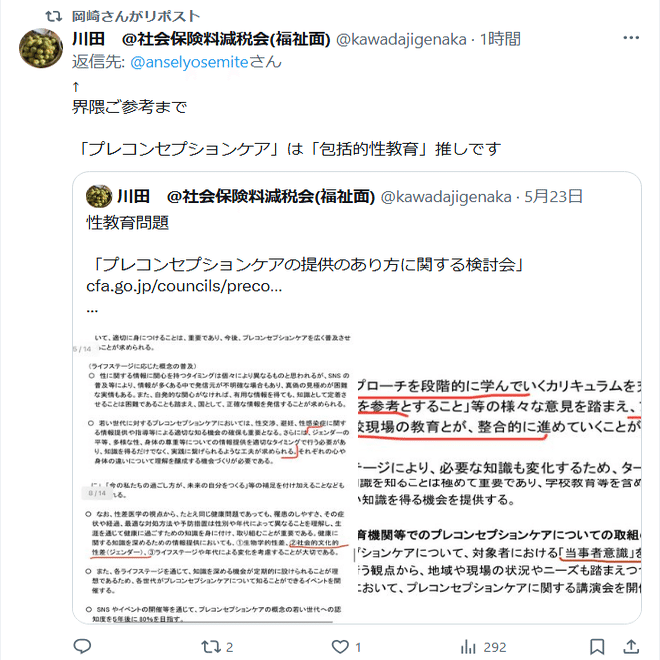
Task: Click the reply speech bubble icon
Action: 82,646
